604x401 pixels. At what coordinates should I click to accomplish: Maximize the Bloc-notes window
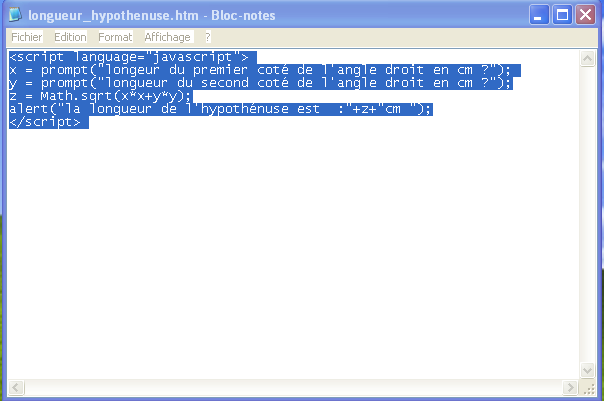(x=562, y=15)
